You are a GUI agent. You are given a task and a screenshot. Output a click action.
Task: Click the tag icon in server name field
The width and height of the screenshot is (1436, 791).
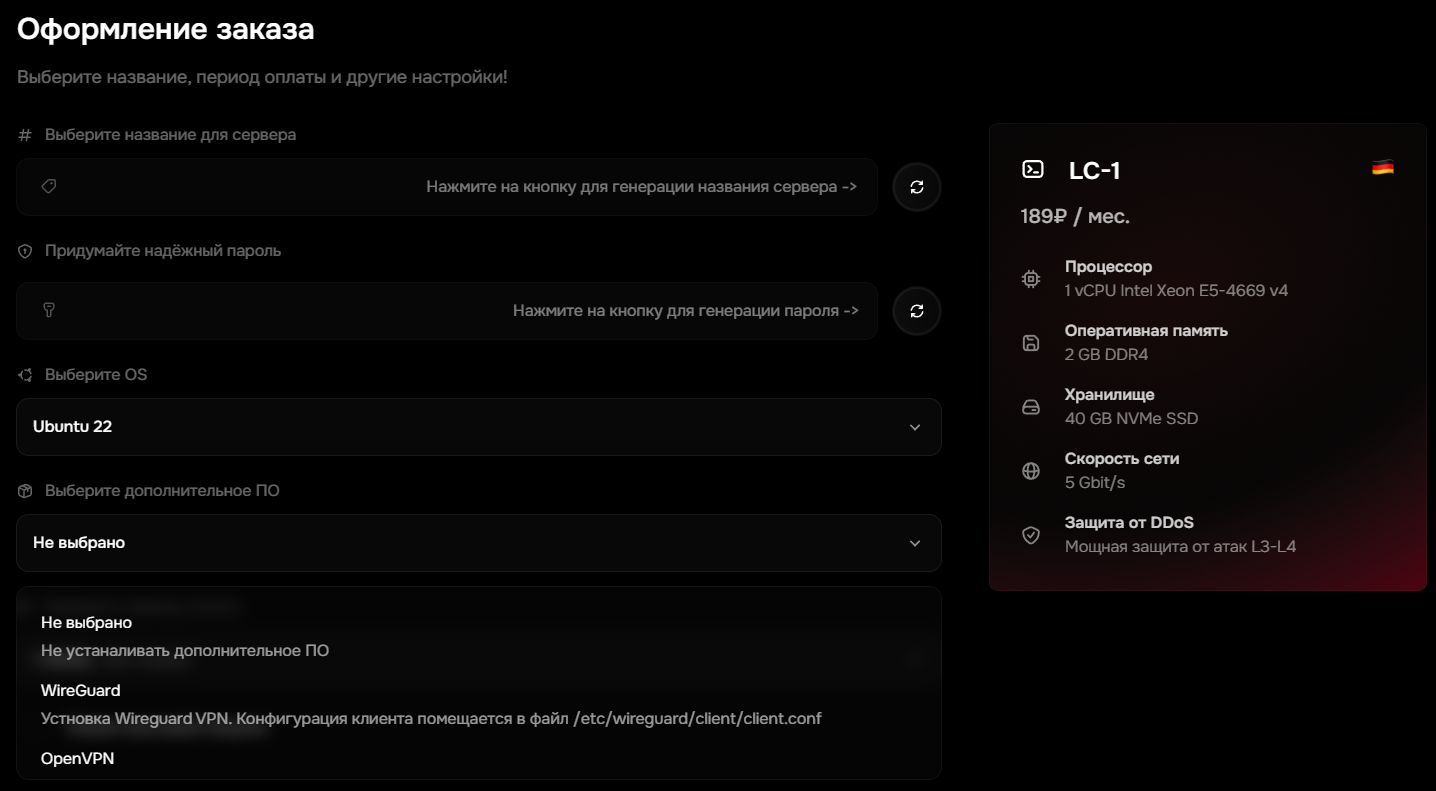48,187
